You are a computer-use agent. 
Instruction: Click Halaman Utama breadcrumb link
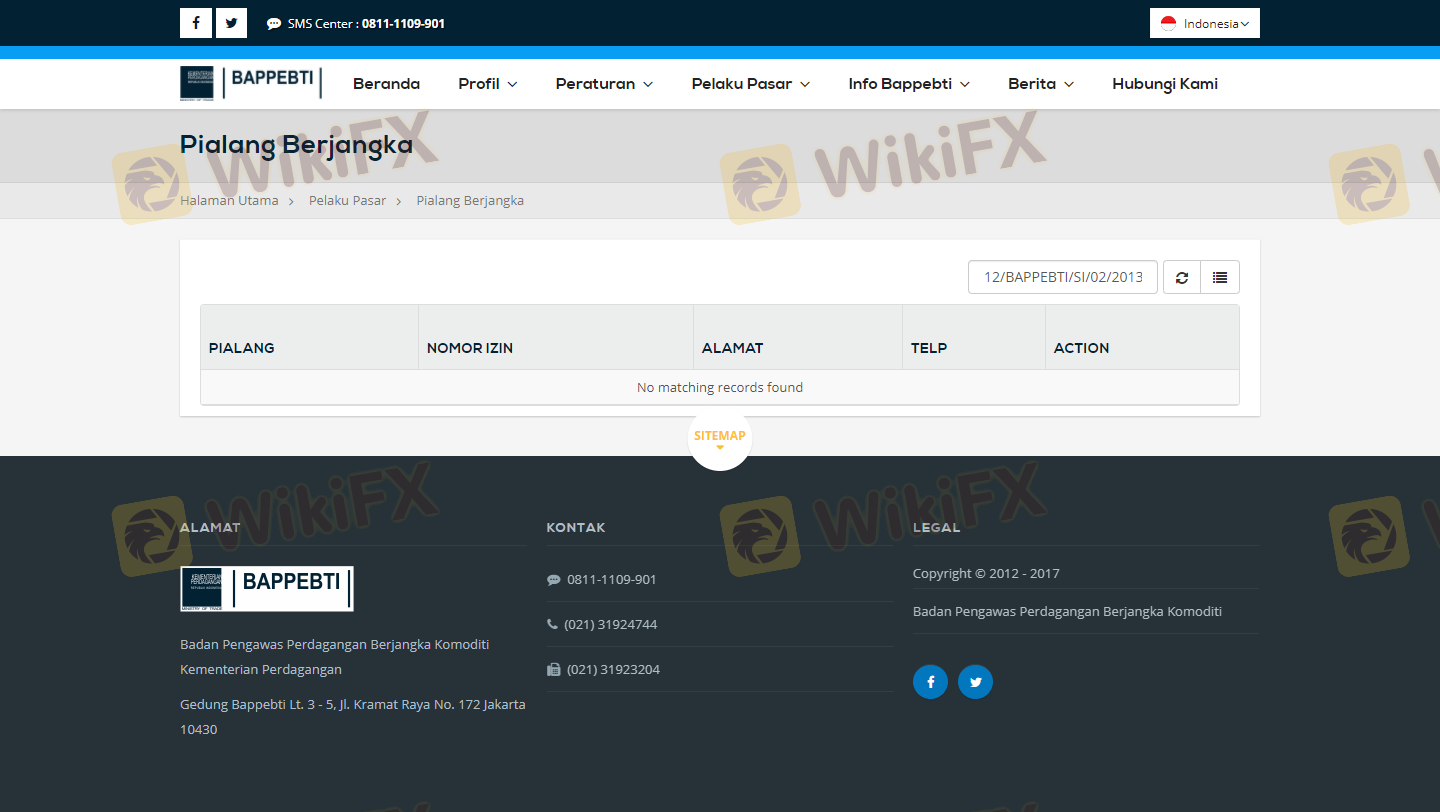pyautogui.click(x=229, y=200)
